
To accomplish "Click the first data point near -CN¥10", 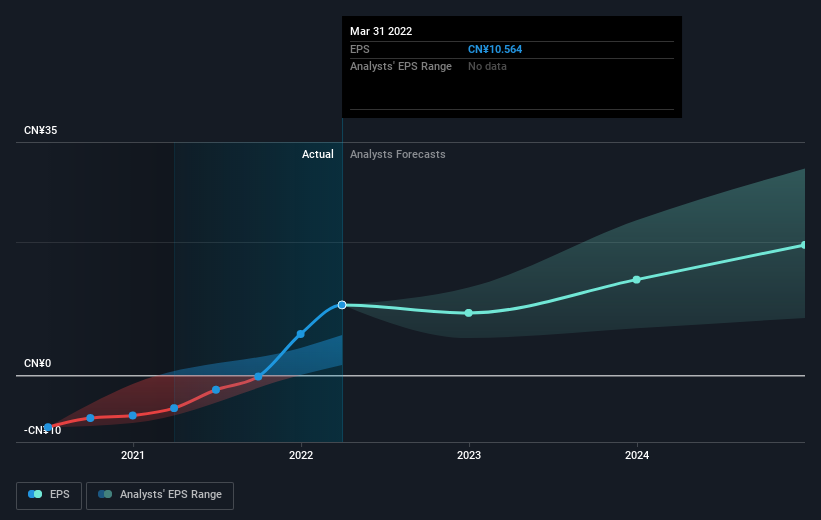I will [48, 427].
